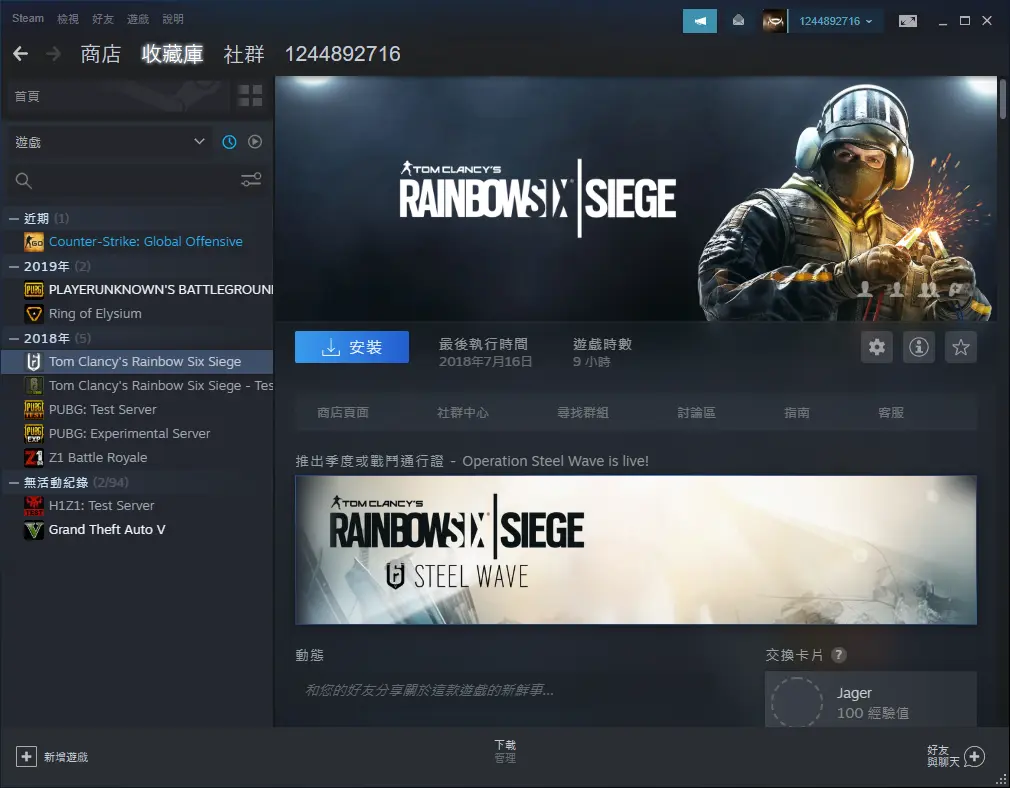This screenshot has height=788, width=1010.
Task: Open the 社群 community tab
Action: [x=243, y=54]
